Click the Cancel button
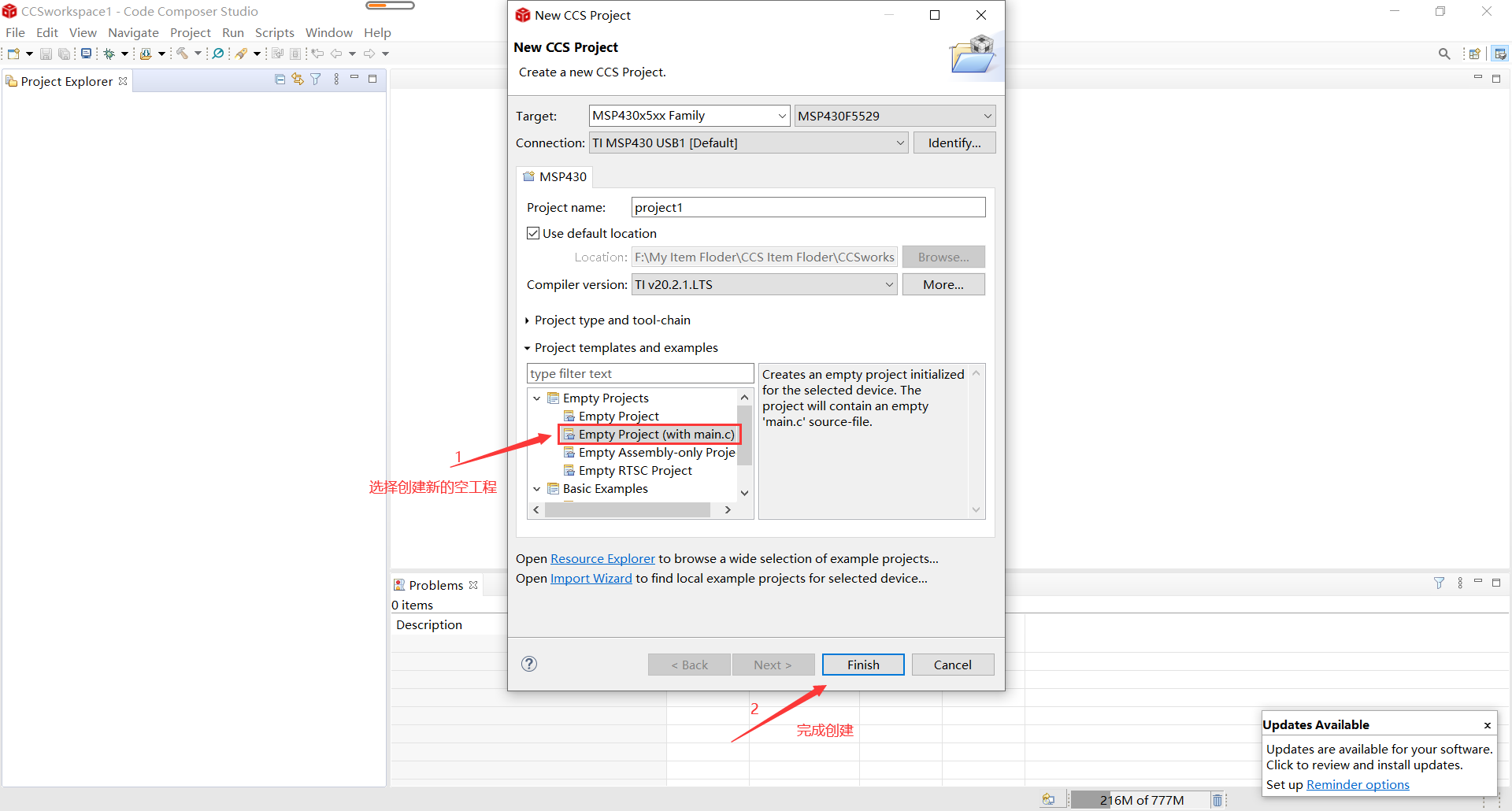The height and width of the screenshot is (811, 1512). pyautogui.click(x=952, y=665)
